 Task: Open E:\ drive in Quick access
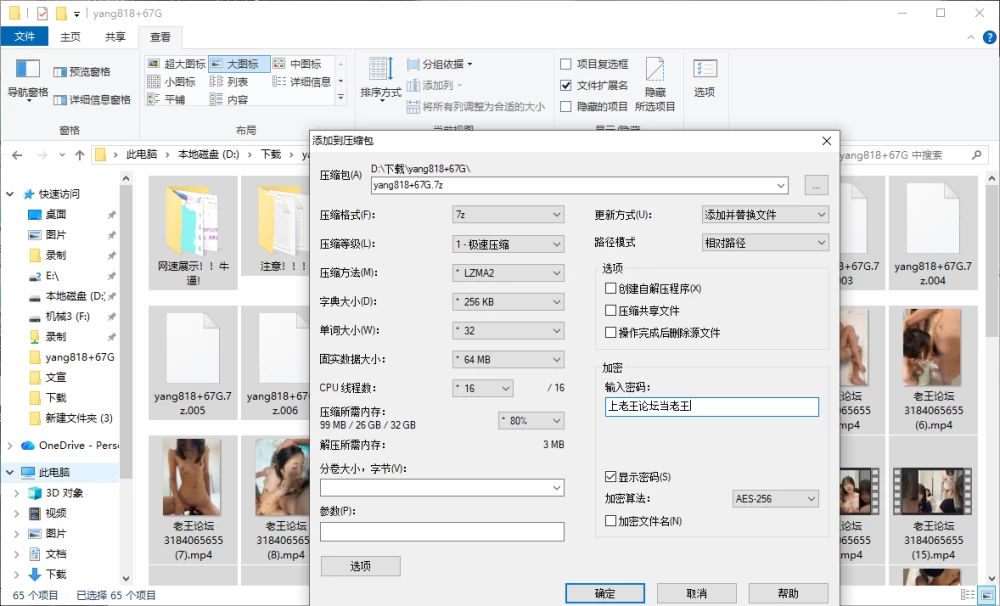pos(52,276)
